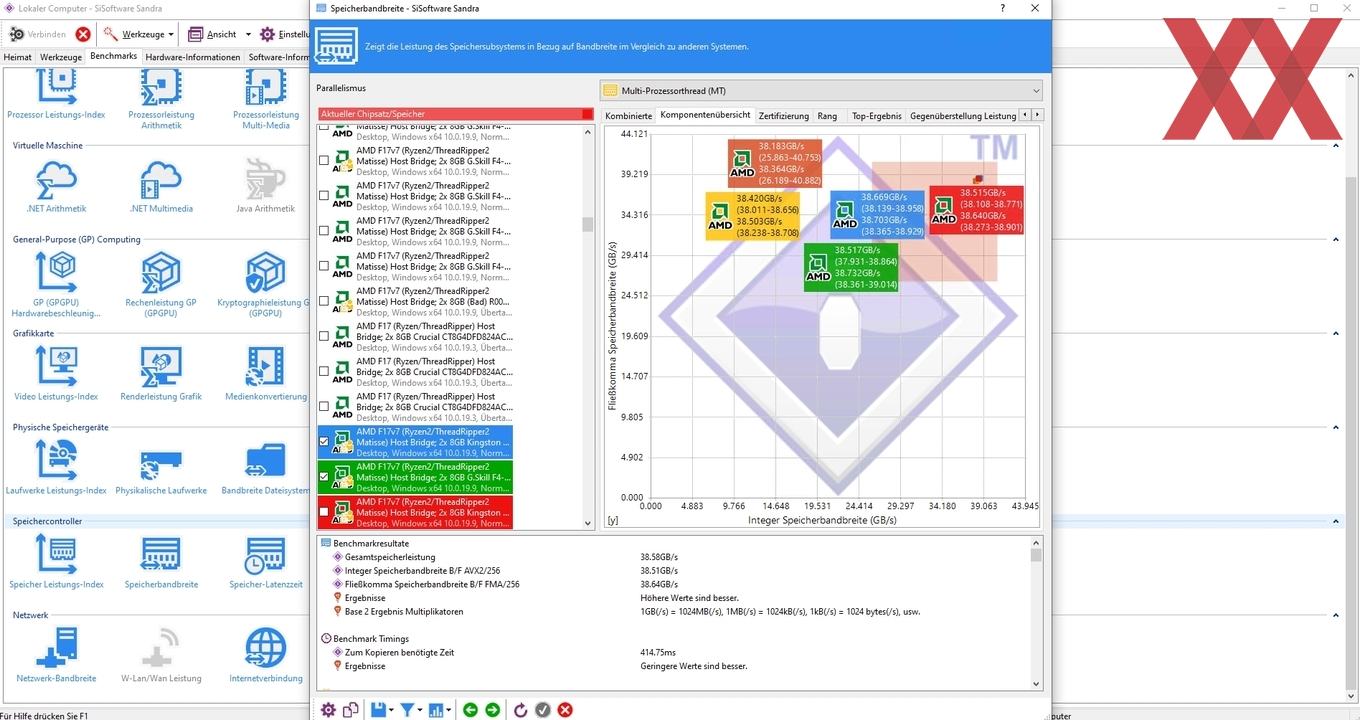Switch to the Rang tab
1360x720 pixels.
(827, 116)
